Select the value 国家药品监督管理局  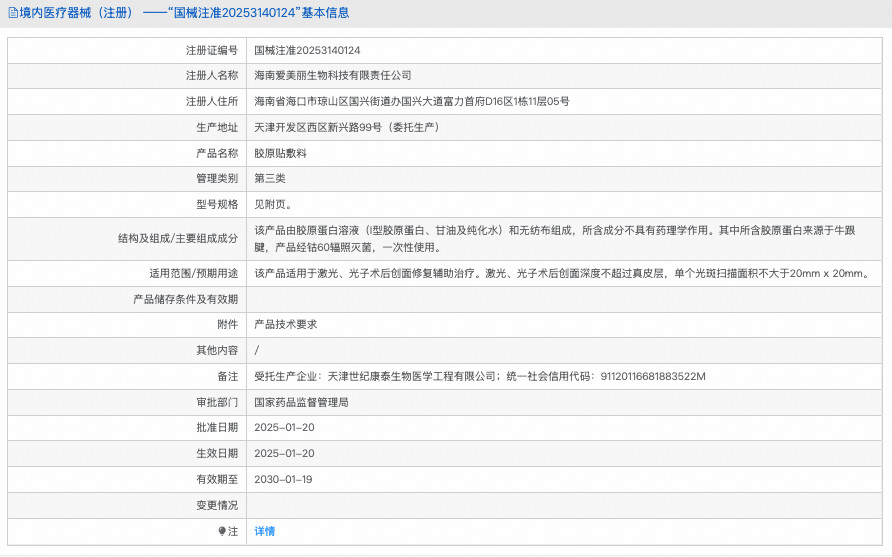(x=302, y=402)
